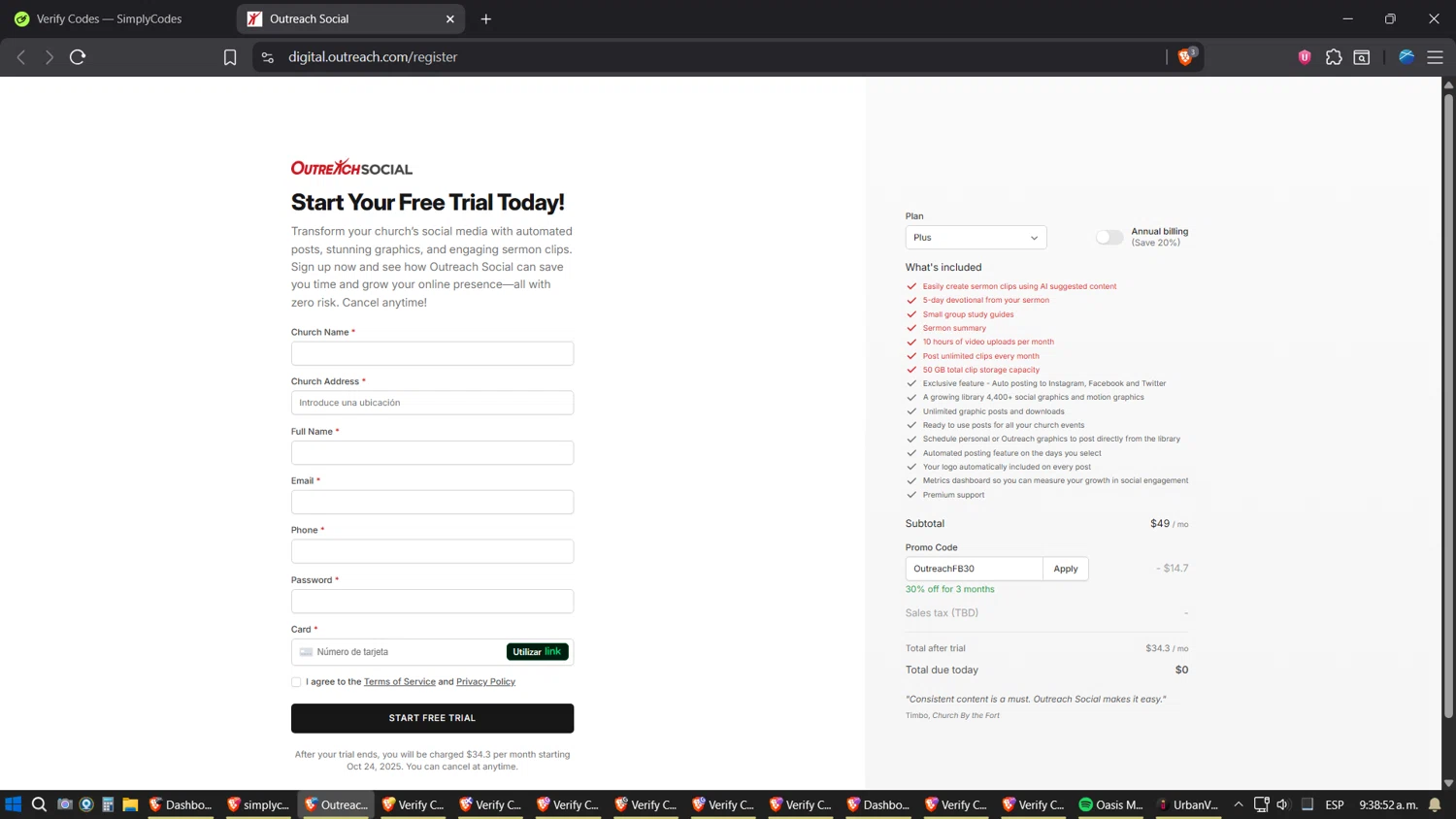Click the card icon in card number field

[x=306, y=652]
